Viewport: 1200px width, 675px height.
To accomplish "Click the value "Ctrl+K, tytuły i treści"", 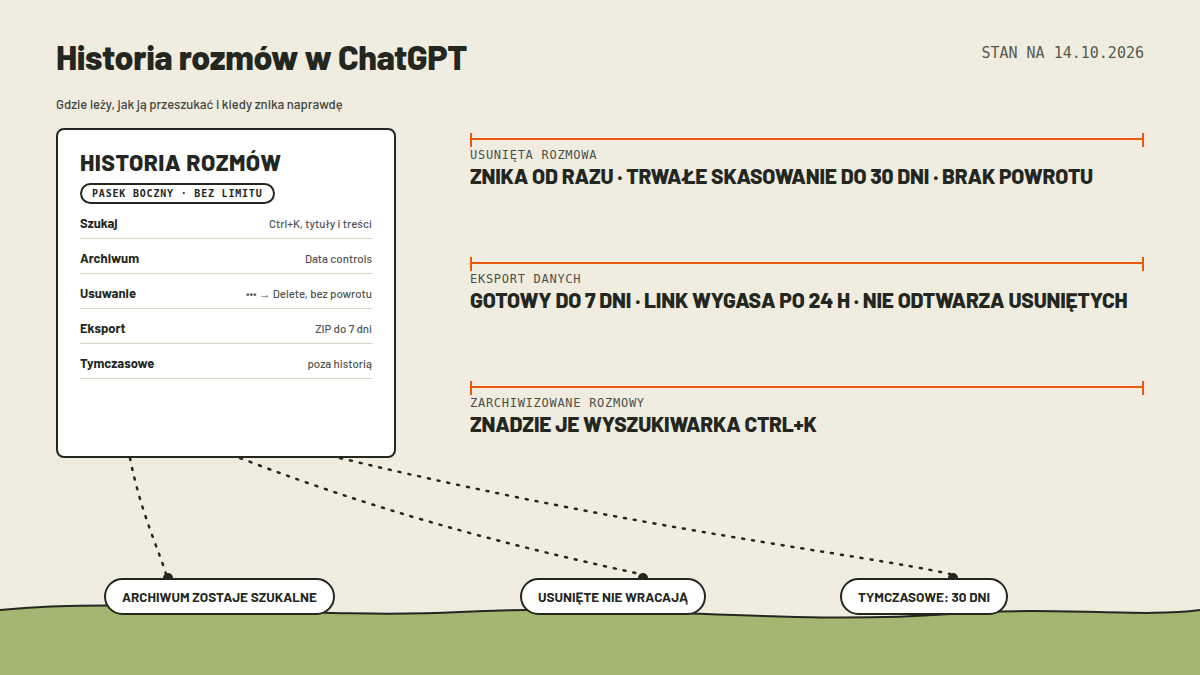I will (320, 225).
